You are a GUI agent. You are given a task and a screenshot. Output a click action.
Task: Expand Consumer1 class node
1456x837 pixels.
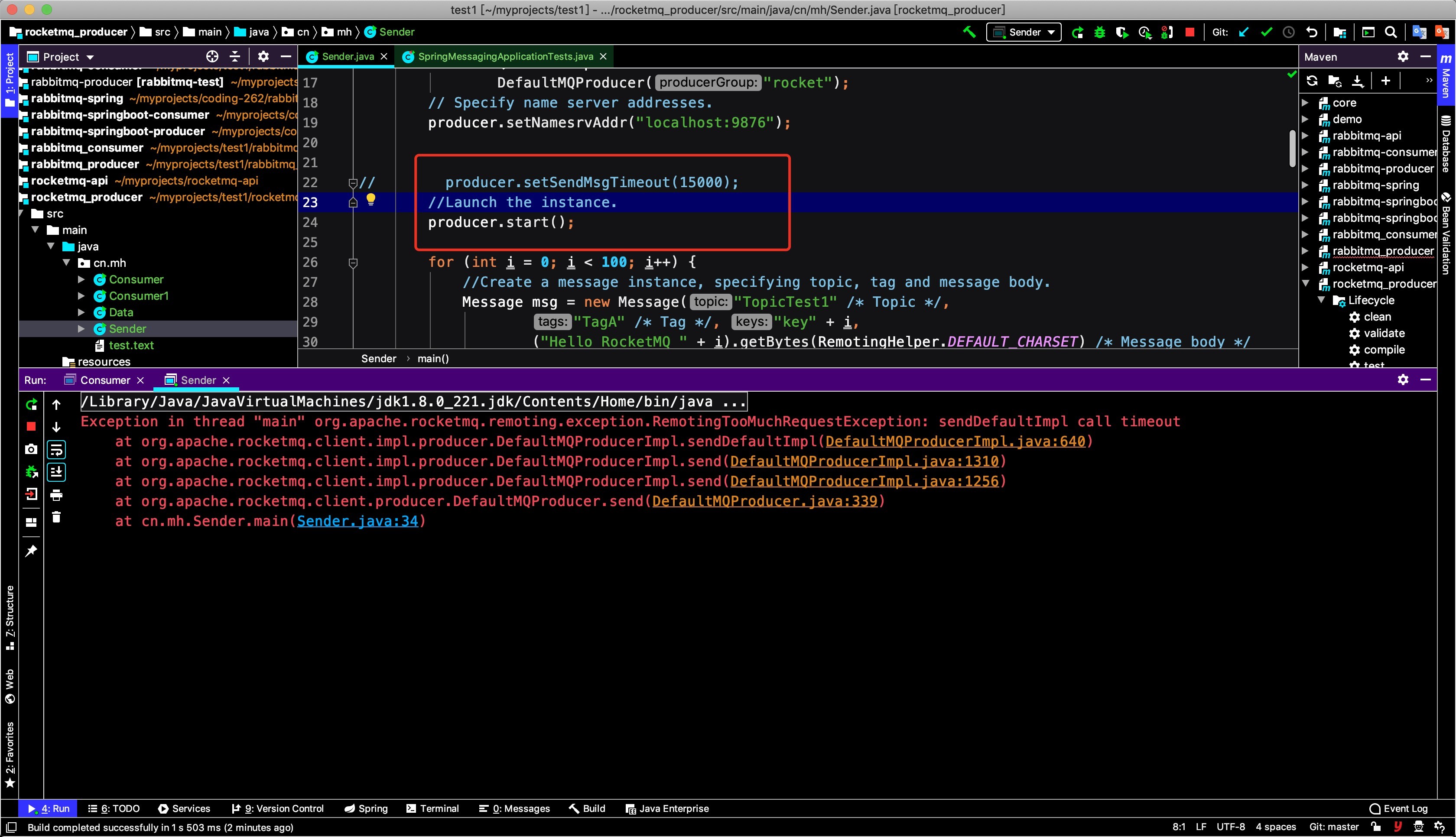pyautogui.click(x=81, y=296)
